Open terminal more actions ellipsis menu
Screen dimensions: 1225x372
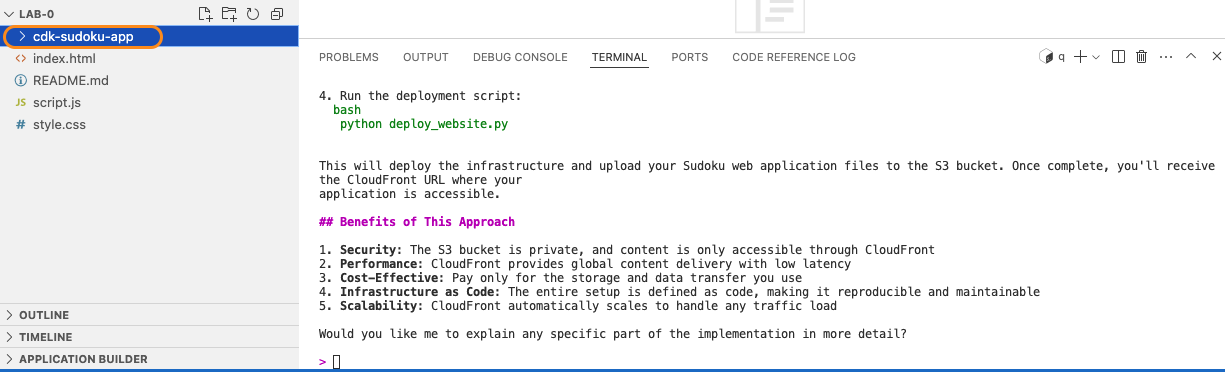click(1166, 57)
